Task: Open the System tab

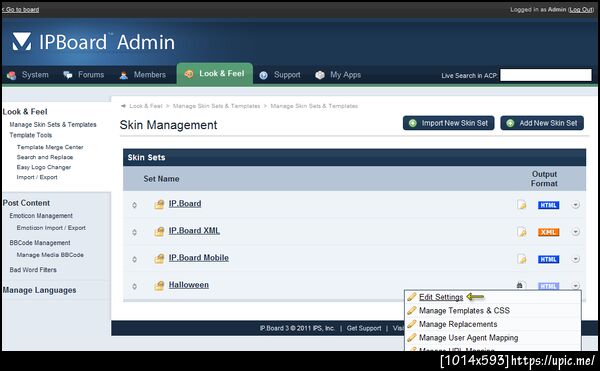Action: click(28, 75)
